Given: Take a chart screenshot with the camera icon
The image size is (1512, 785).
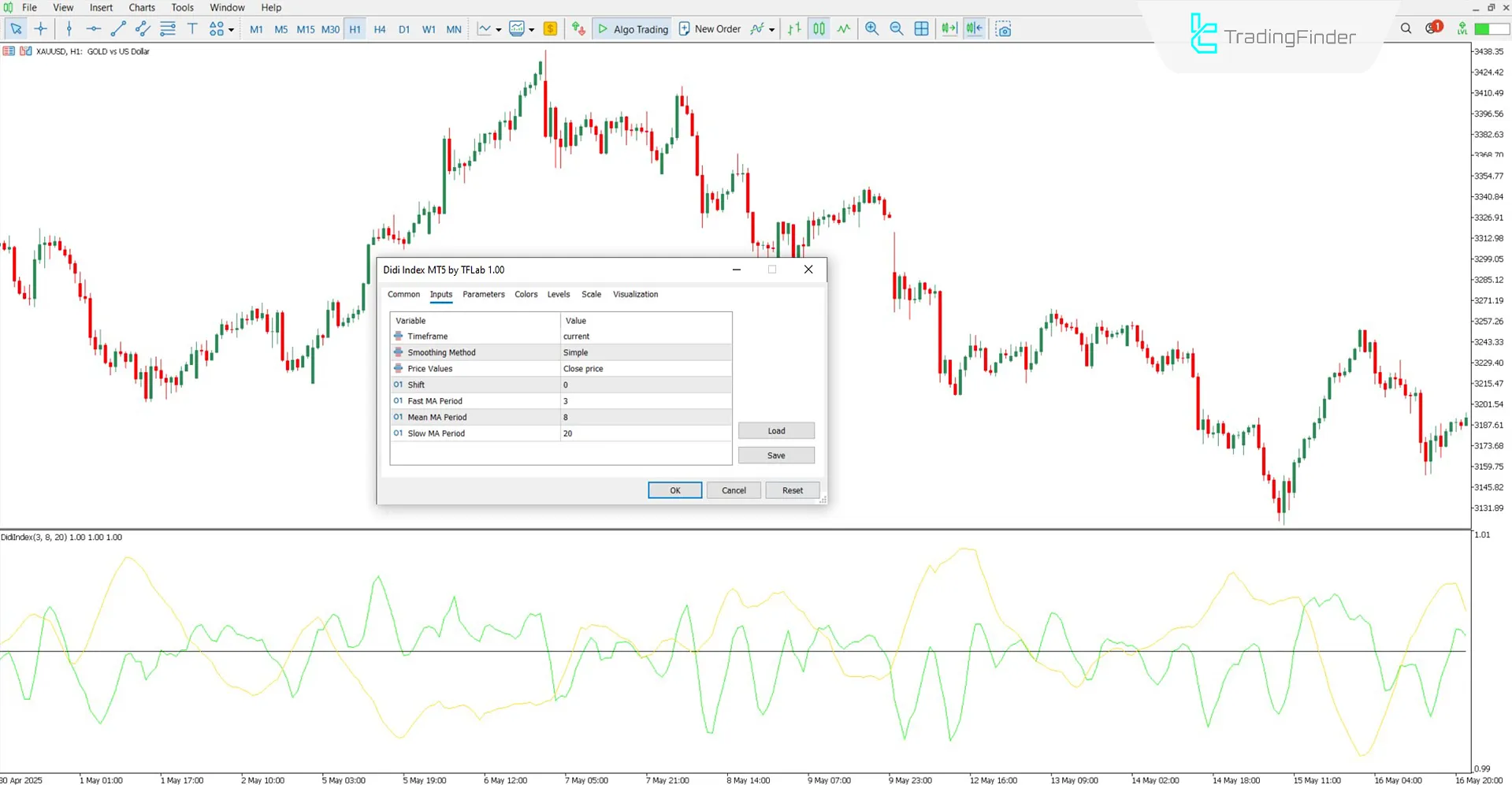Looking at the screenshot, I should point(1004,28).
